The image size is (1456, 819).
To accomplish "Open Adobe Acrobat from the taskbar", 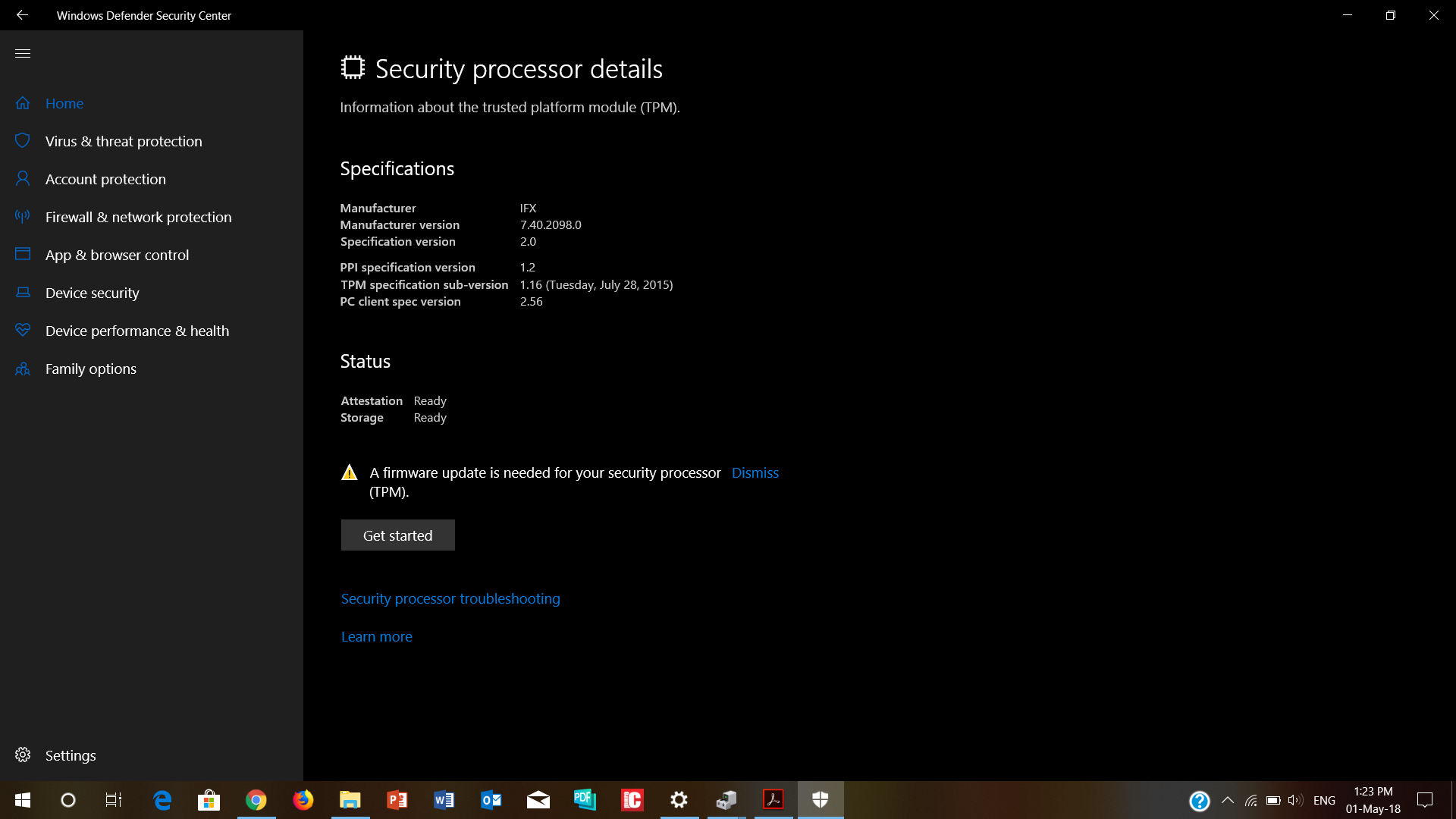I will (x=773, y=800).
